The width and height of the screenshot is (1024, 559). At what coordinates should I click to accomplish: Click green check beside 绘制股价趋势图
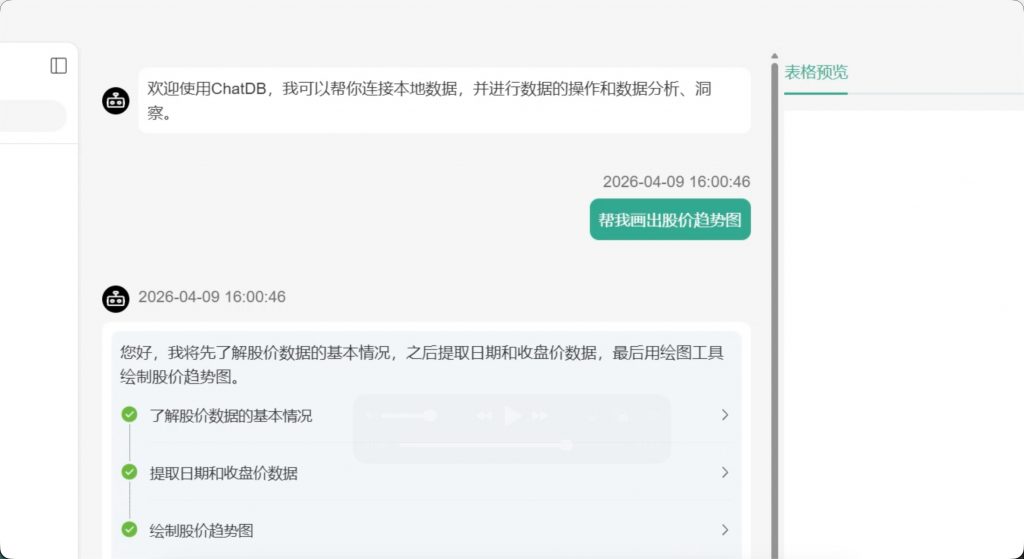point(129,530)
